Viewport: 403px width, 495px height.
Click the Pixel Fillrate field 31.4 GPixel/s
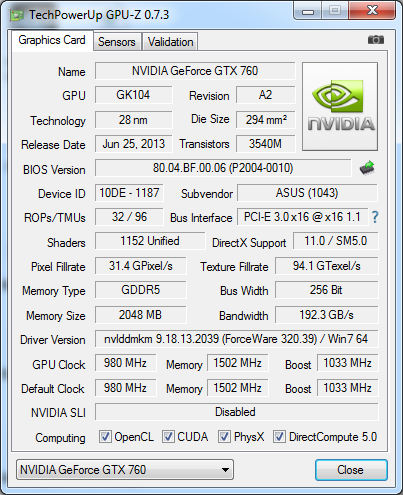[x=140, y=266]
